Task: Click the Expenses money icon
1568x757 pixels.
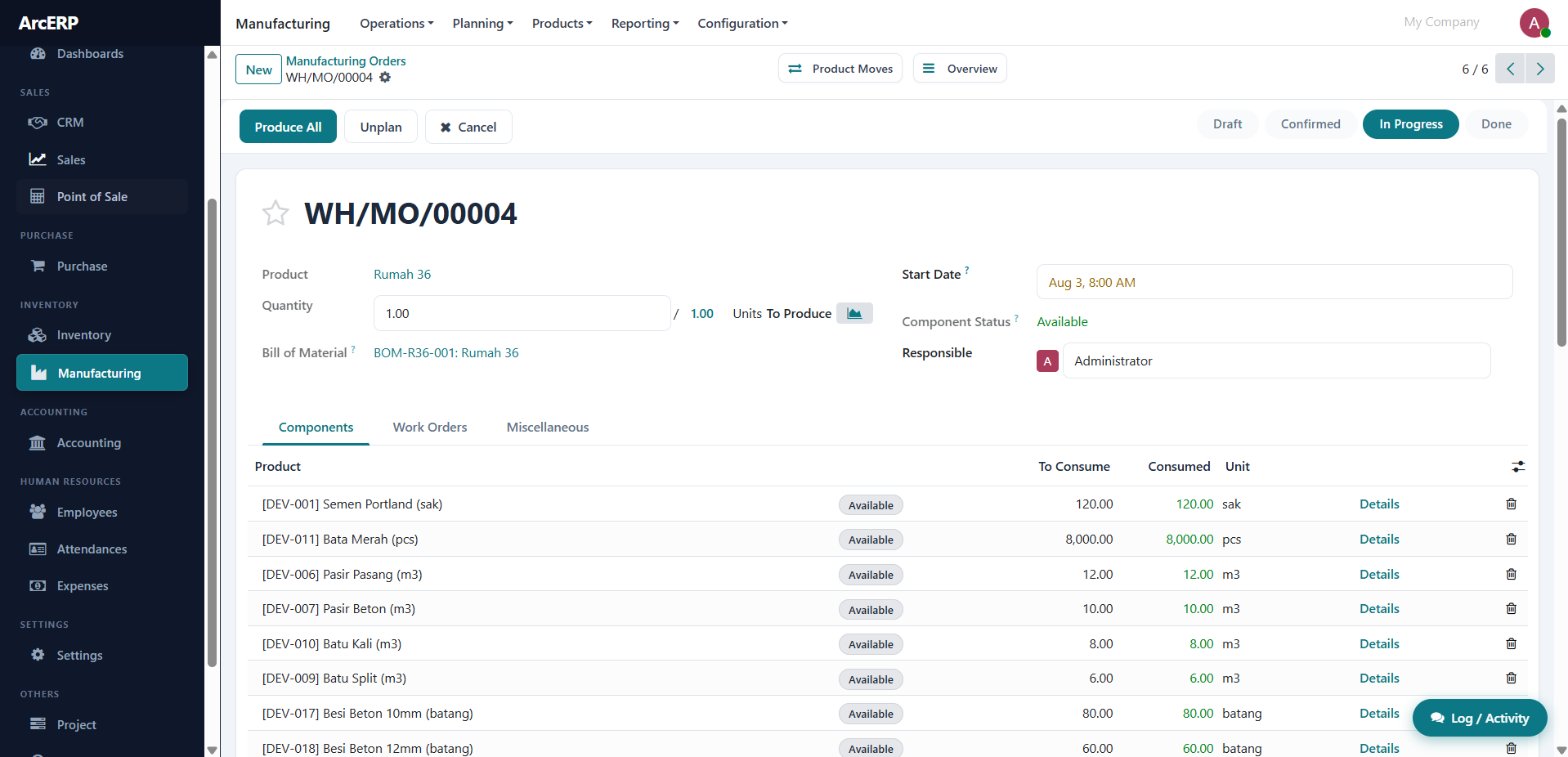Action: (x=38, y=585)
